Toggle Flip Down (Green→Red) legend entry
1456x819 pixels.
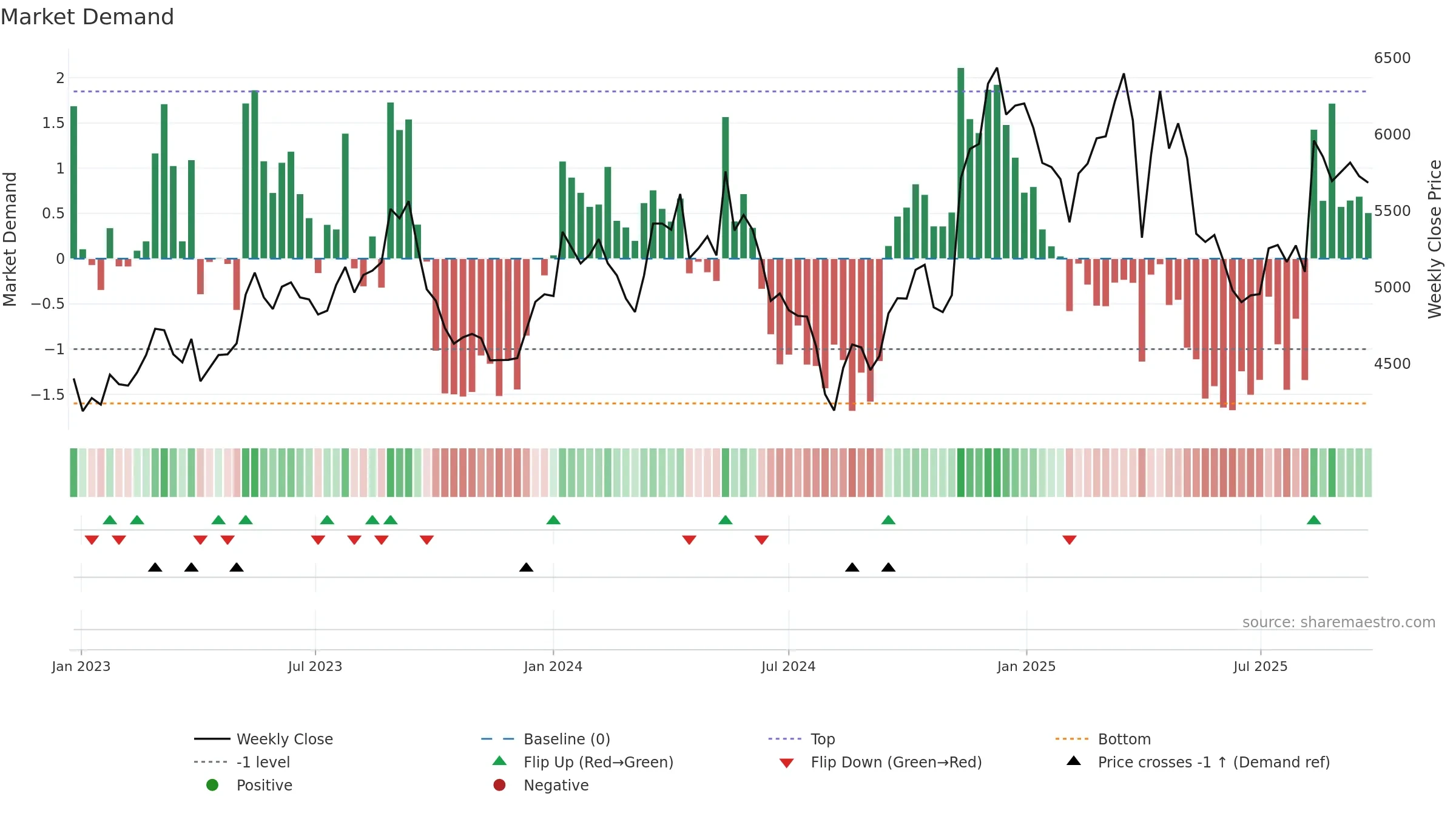[x=880, y=762]
